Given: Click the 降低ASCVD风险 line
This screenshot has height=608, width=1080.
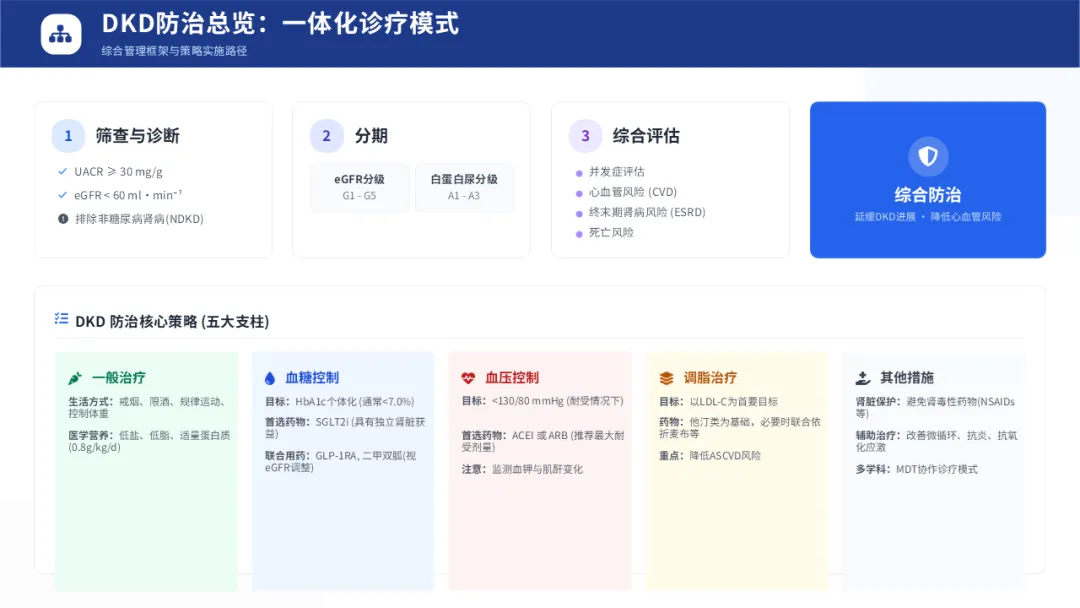Looking at the screenshot, I should pos(710,456).
